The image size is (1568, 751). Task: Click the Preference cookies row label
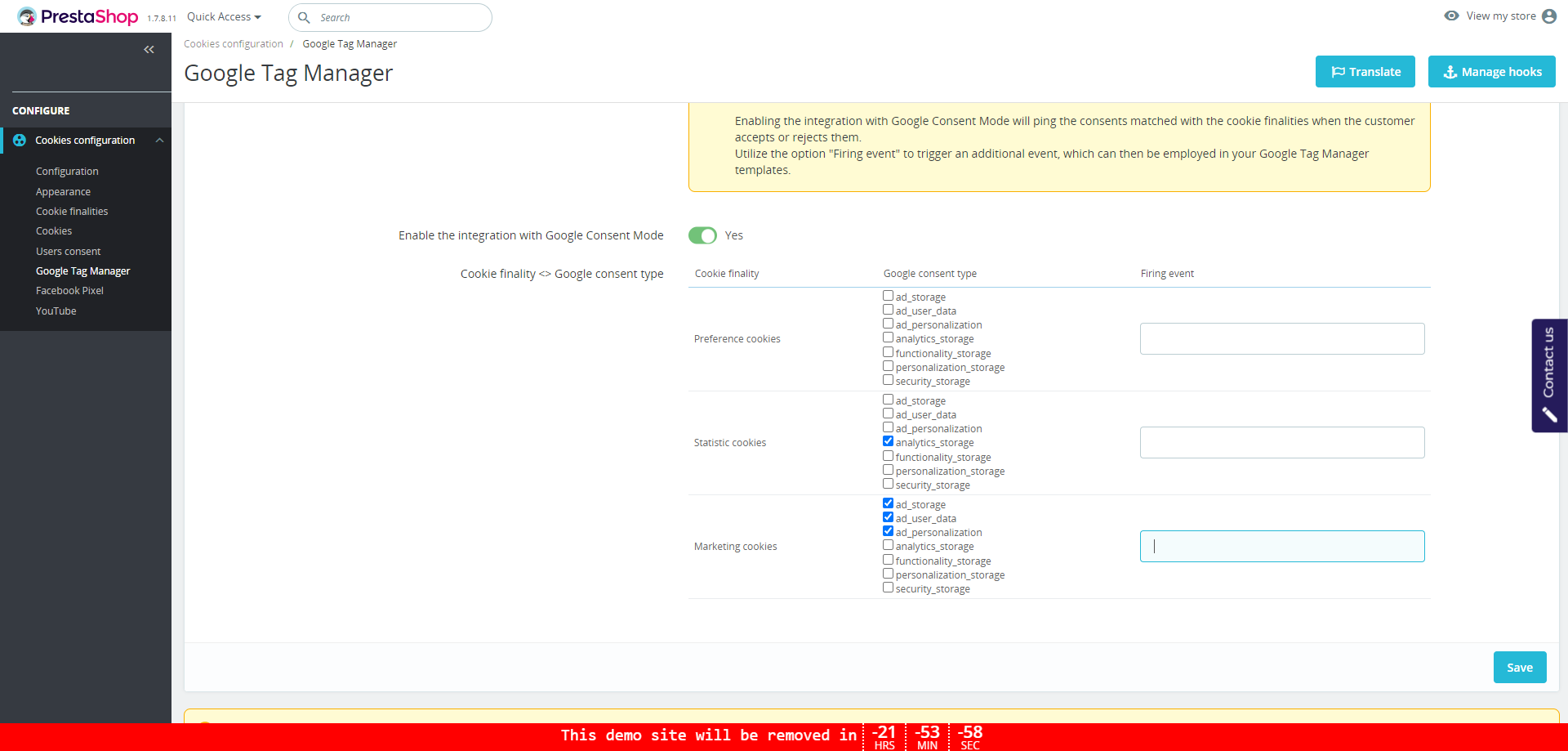pyautogui.click(x=737, y=339)
